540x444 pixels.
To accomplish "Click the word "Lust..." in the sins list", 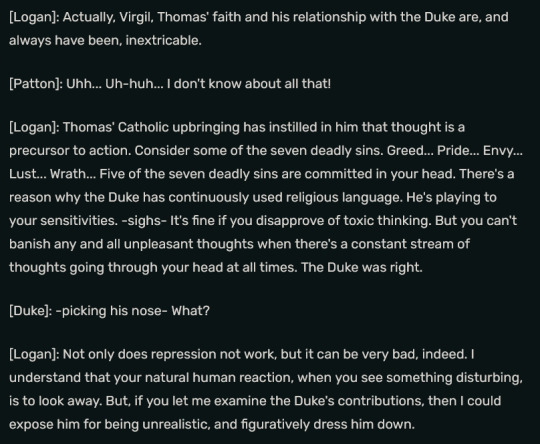I will pos(28,174).
